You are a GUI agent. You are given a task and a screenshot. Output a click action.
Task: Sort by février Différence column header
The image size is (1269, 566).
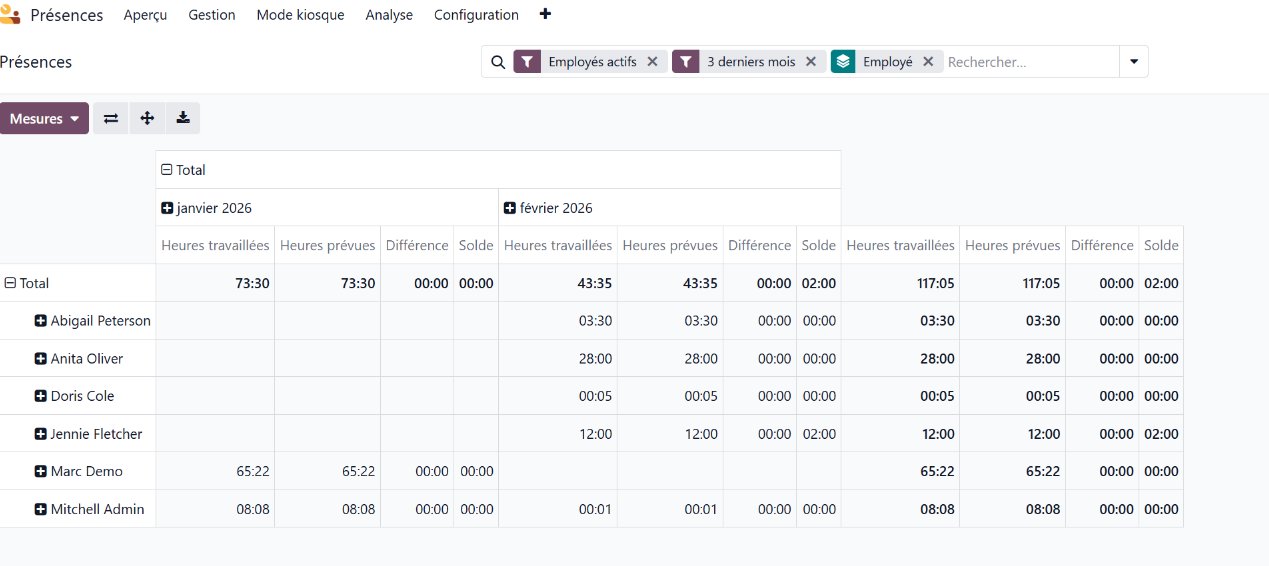(759, 245)
